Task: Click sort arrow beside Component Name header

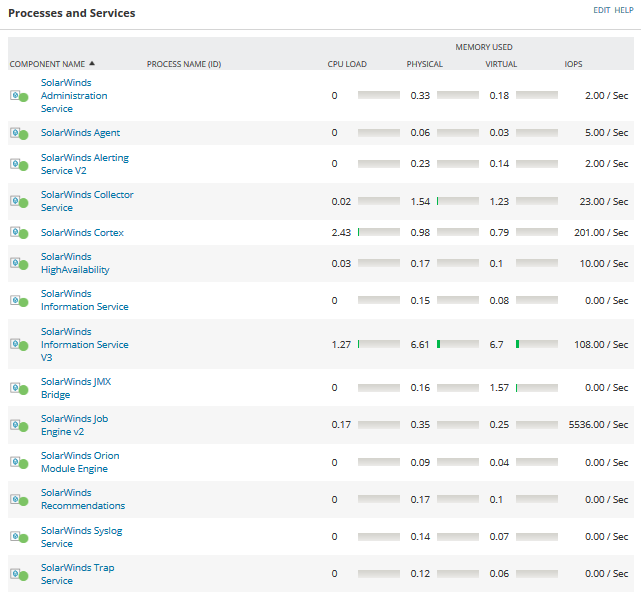Action: (x=92, y=63)
